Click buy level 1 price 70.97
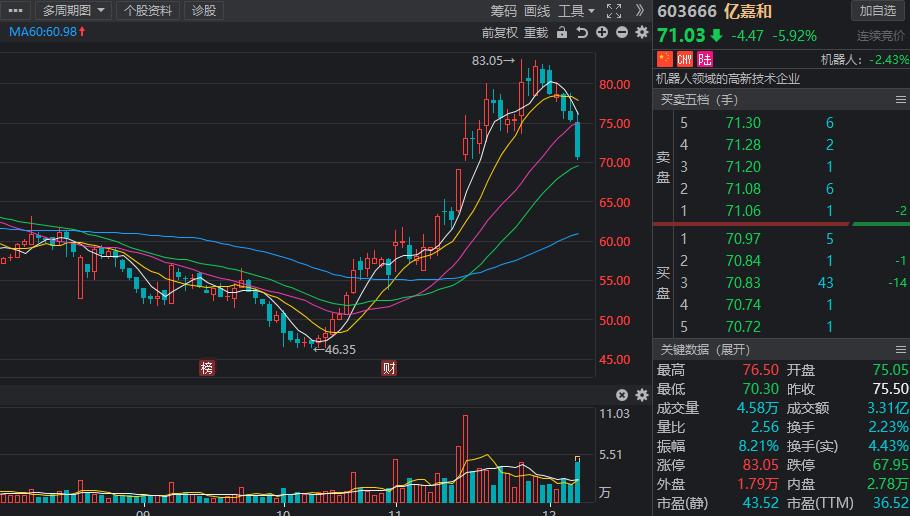 pyautogui.click(x=743, y=239)
